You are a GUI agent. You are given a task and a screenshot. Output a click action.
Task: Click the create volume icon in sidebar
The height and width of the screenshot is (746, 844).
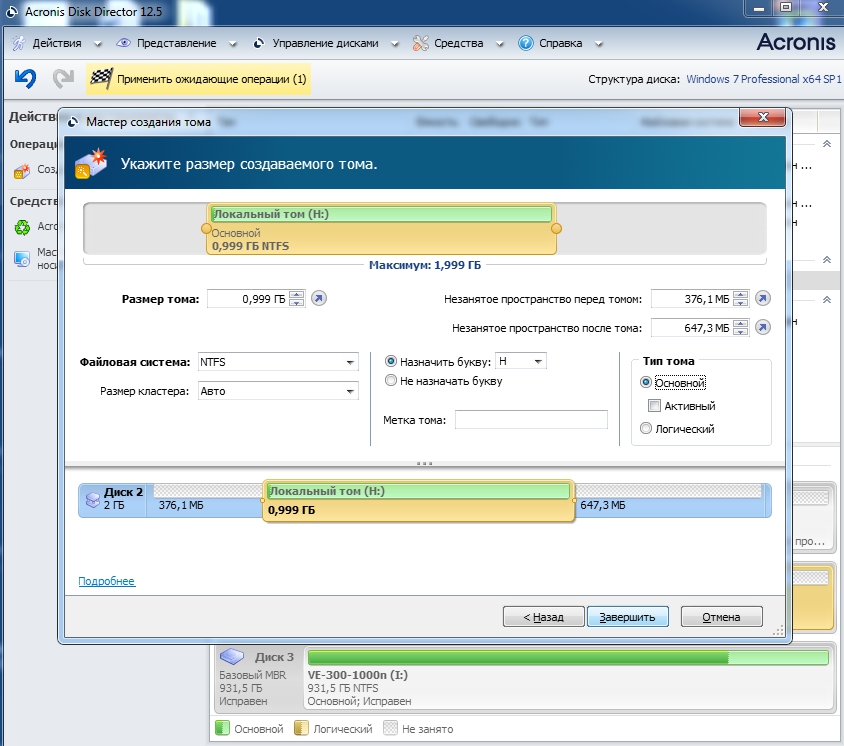tap(22, 171)
